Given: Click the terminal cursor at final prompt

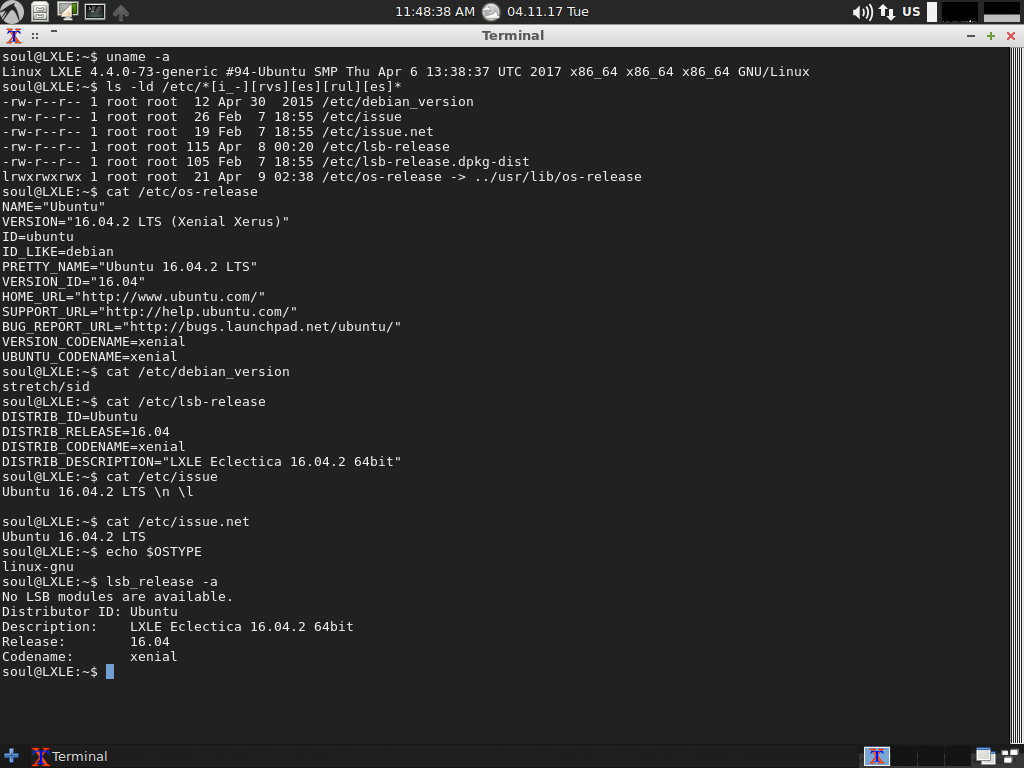Looking at the screenshot, I should pos(110,672).
